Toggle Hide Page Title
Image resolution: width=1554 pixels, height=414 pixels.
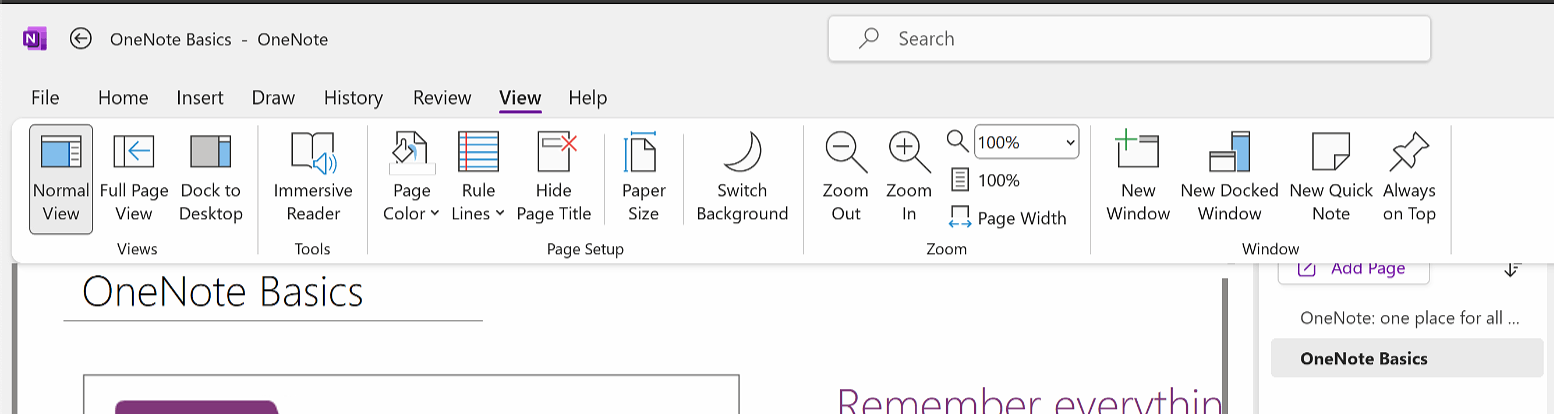554,178
